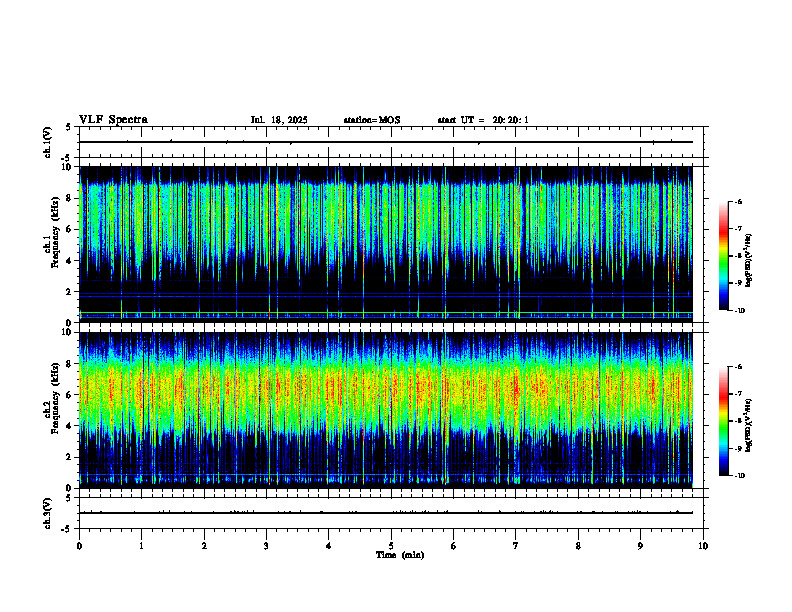Click the "-7" tick on ch.2 color bar

point(738,394)
